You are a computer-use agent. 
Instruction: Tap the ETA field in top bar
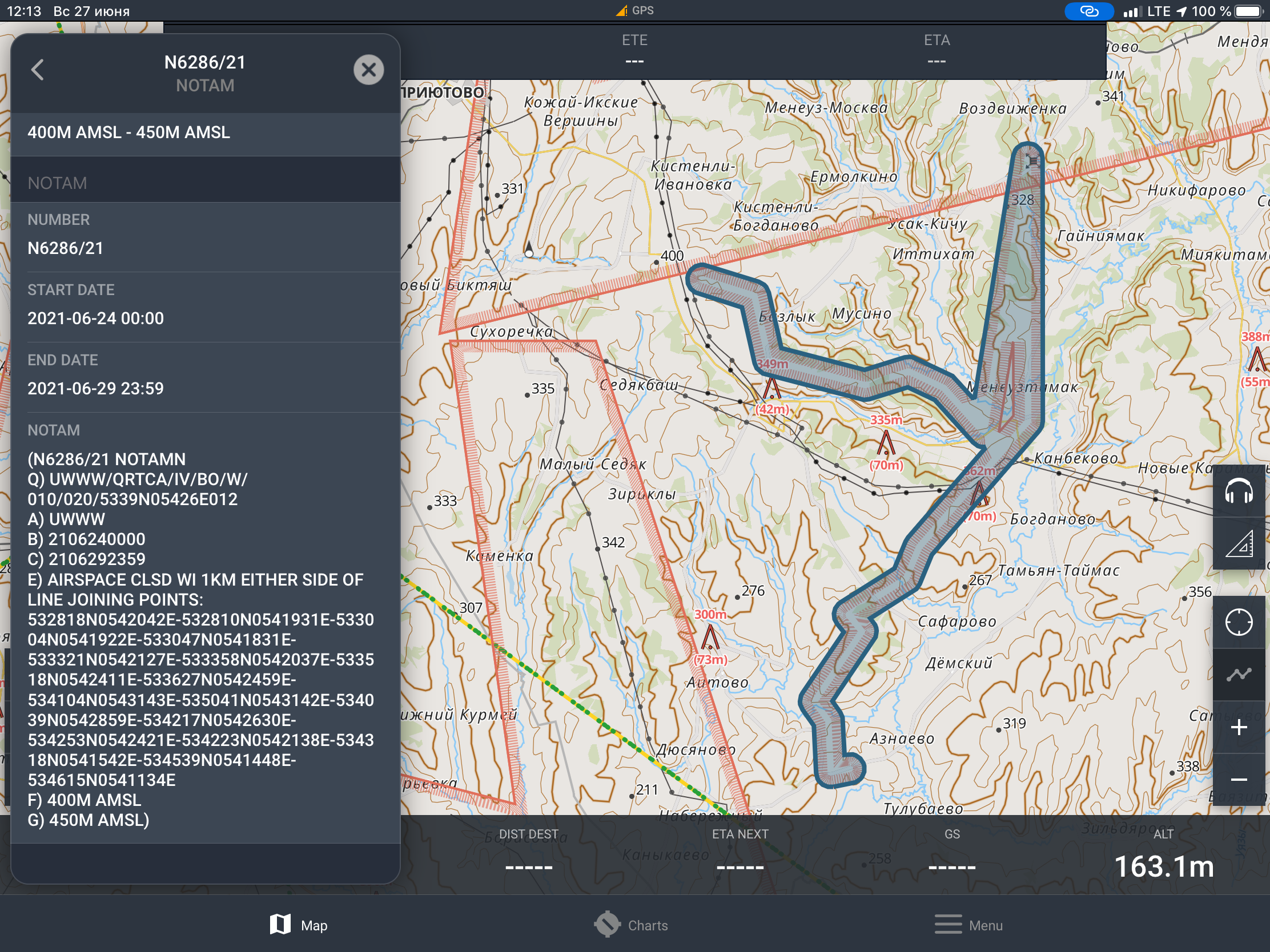tap(937, 50)
